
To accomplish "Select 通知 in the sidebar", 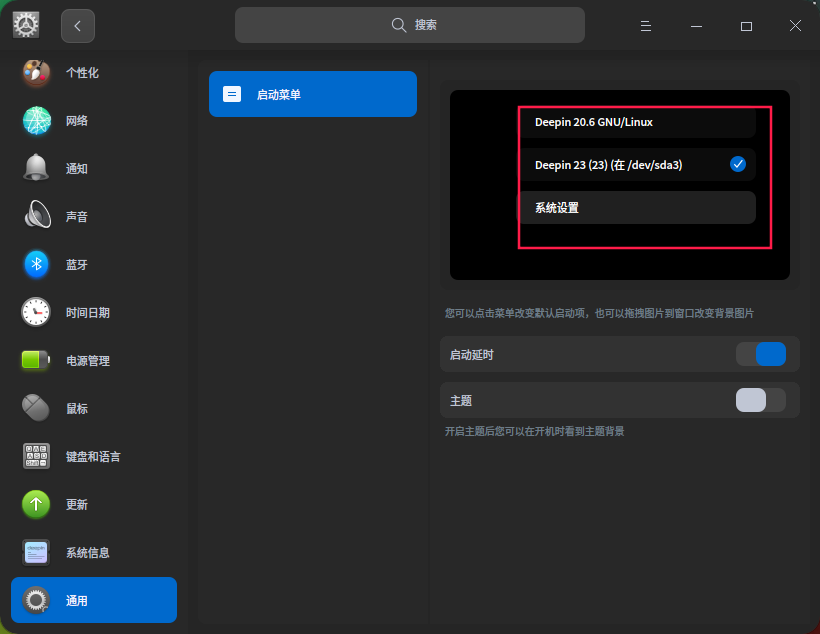I will pos(94,168).
